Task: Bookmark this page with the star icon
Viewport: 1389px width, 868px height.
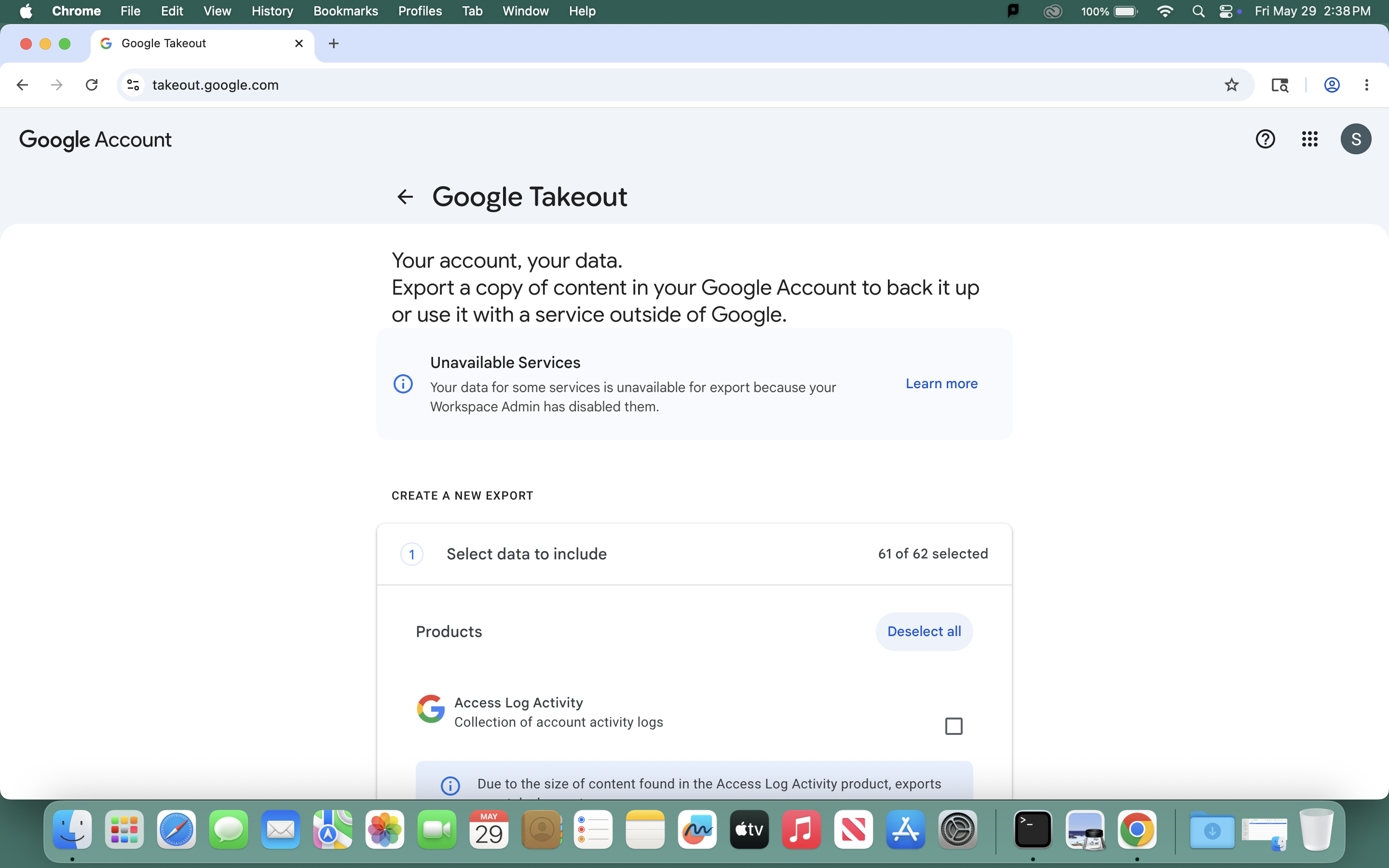Action: tap(1231, 85)
